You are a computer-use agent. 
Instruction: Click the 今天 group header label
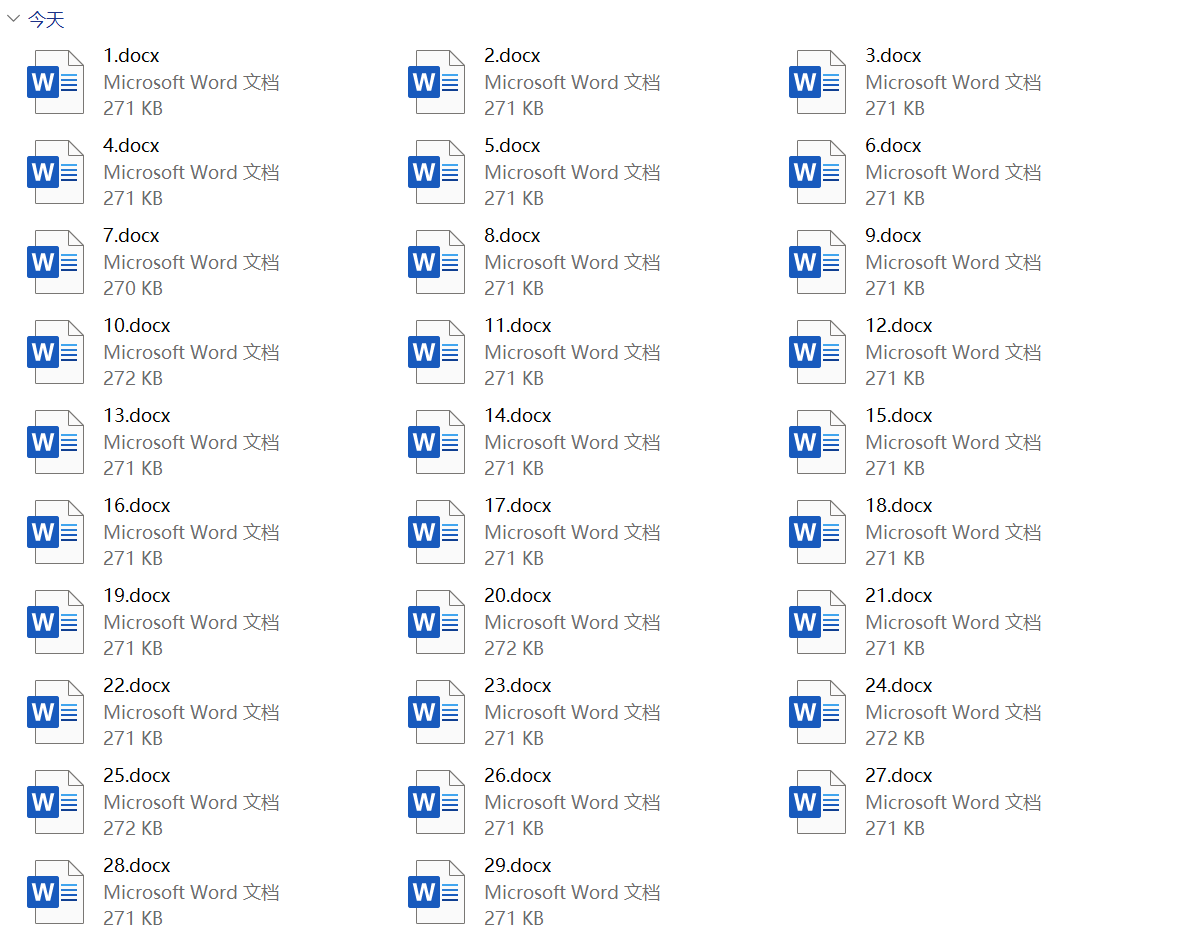click(46, 19)
